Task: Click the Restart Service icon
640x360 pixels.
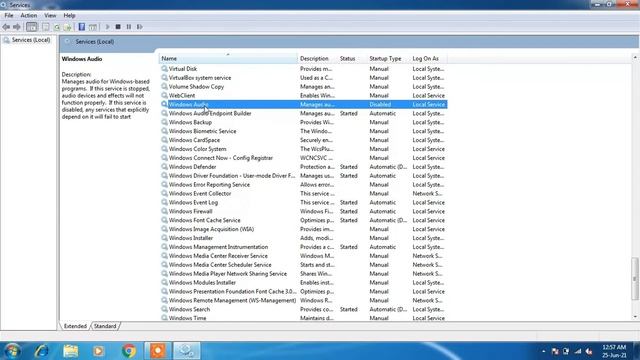Action: tap(140, 27)
